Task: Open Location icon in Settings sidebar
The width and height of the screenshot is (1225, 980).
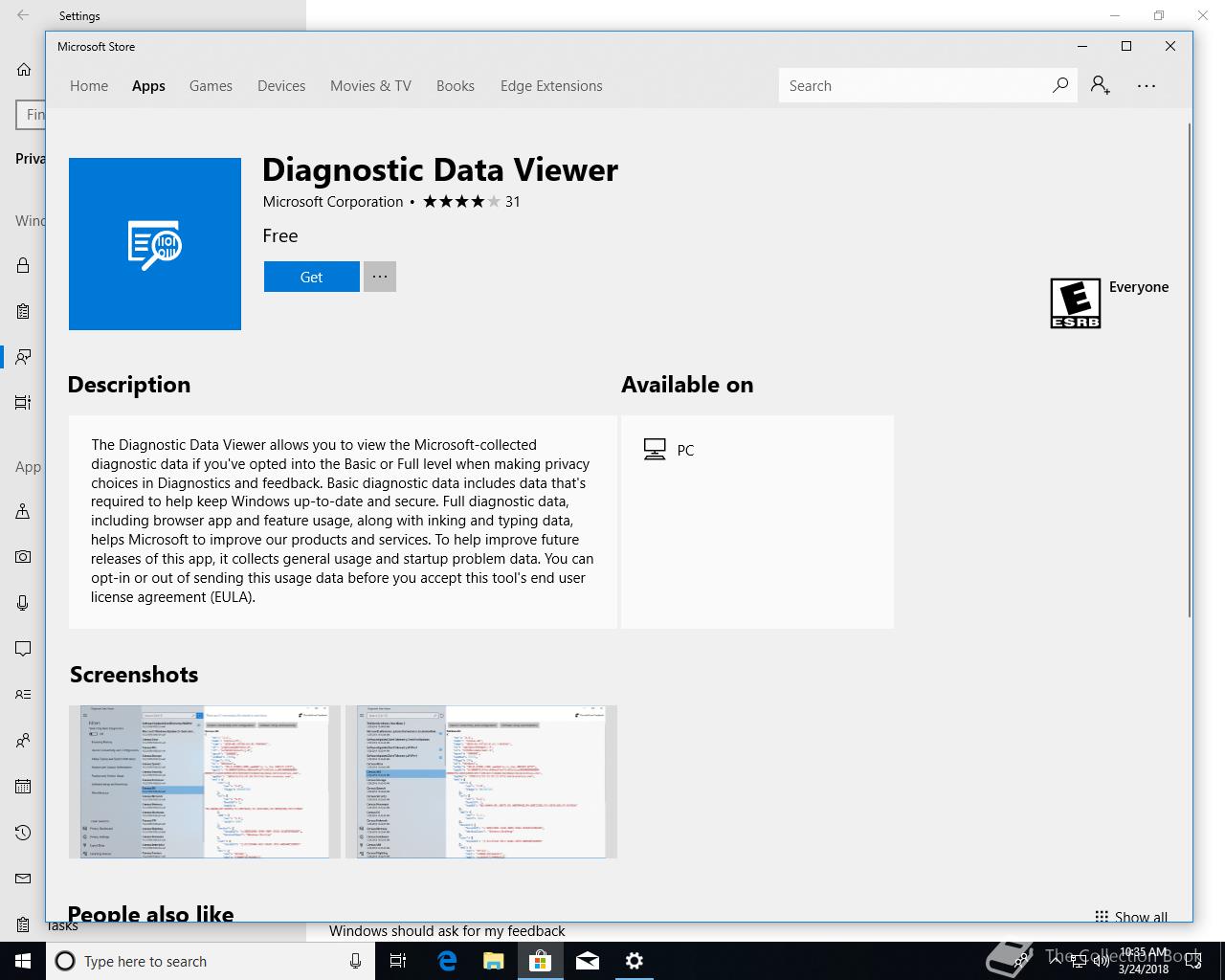Action: [x=23, y=511]
